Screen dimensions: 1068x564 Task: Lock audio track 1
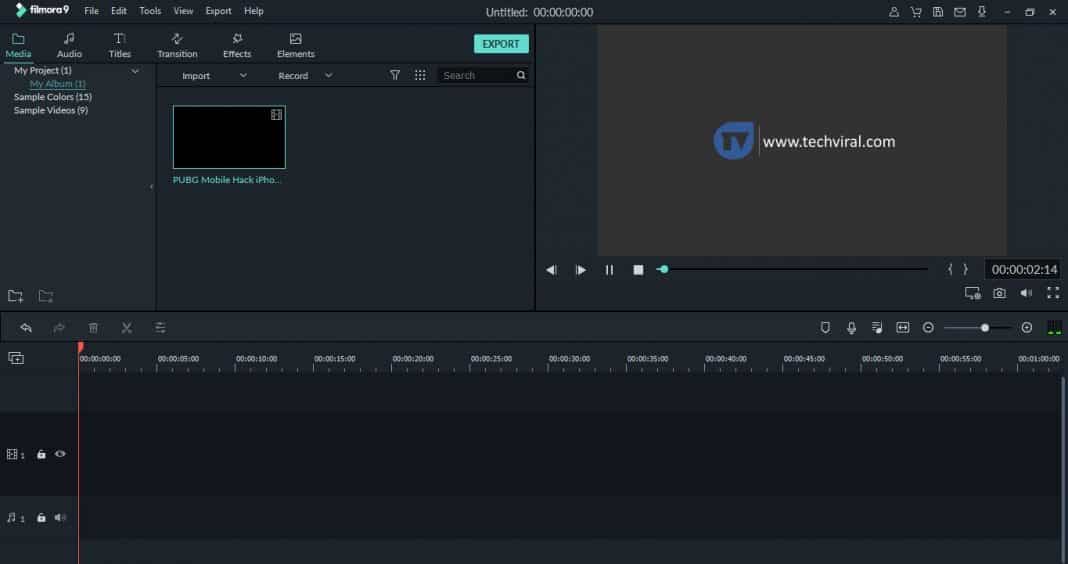tap(41, 518)
